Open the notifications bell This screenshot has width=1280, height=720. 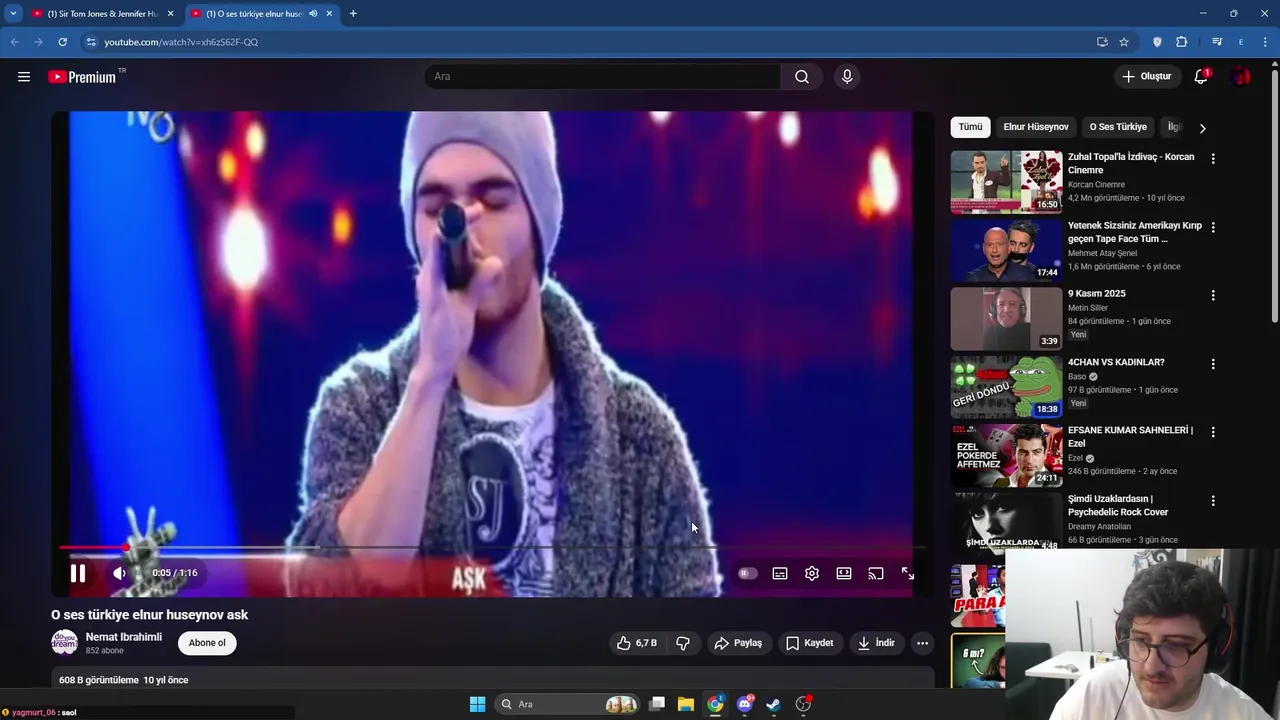pos(1201,77)
